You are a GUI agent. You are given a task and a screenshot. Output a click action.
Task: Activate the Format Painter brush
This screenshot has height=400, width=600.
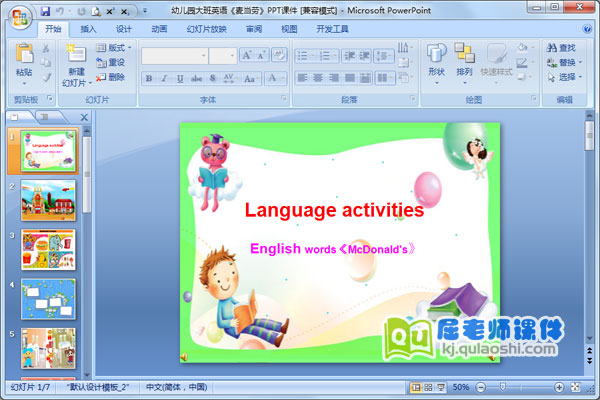(x=47, y=77)
